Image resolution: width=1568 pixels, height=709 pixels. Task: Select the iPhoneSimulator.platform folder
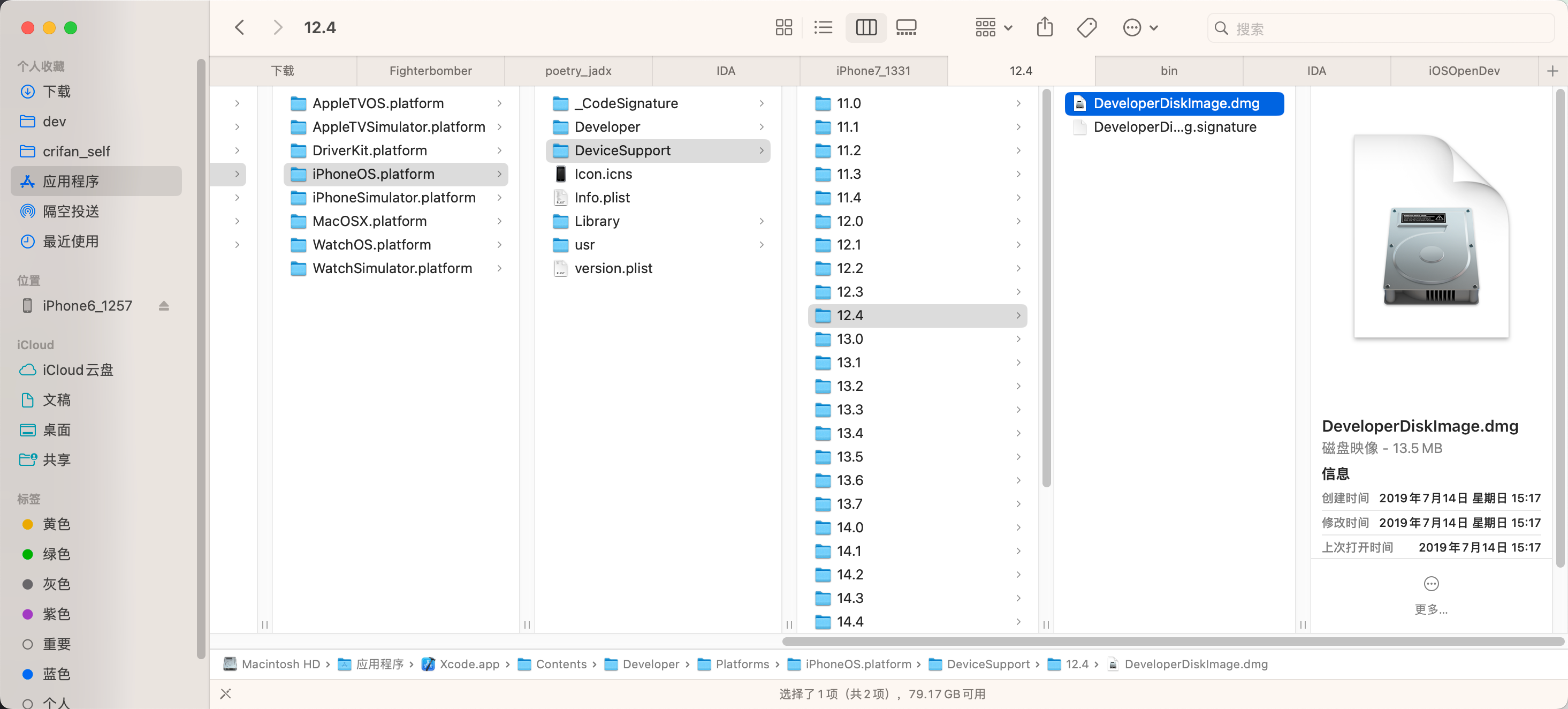pyautogui.click(x=395, y=198)
